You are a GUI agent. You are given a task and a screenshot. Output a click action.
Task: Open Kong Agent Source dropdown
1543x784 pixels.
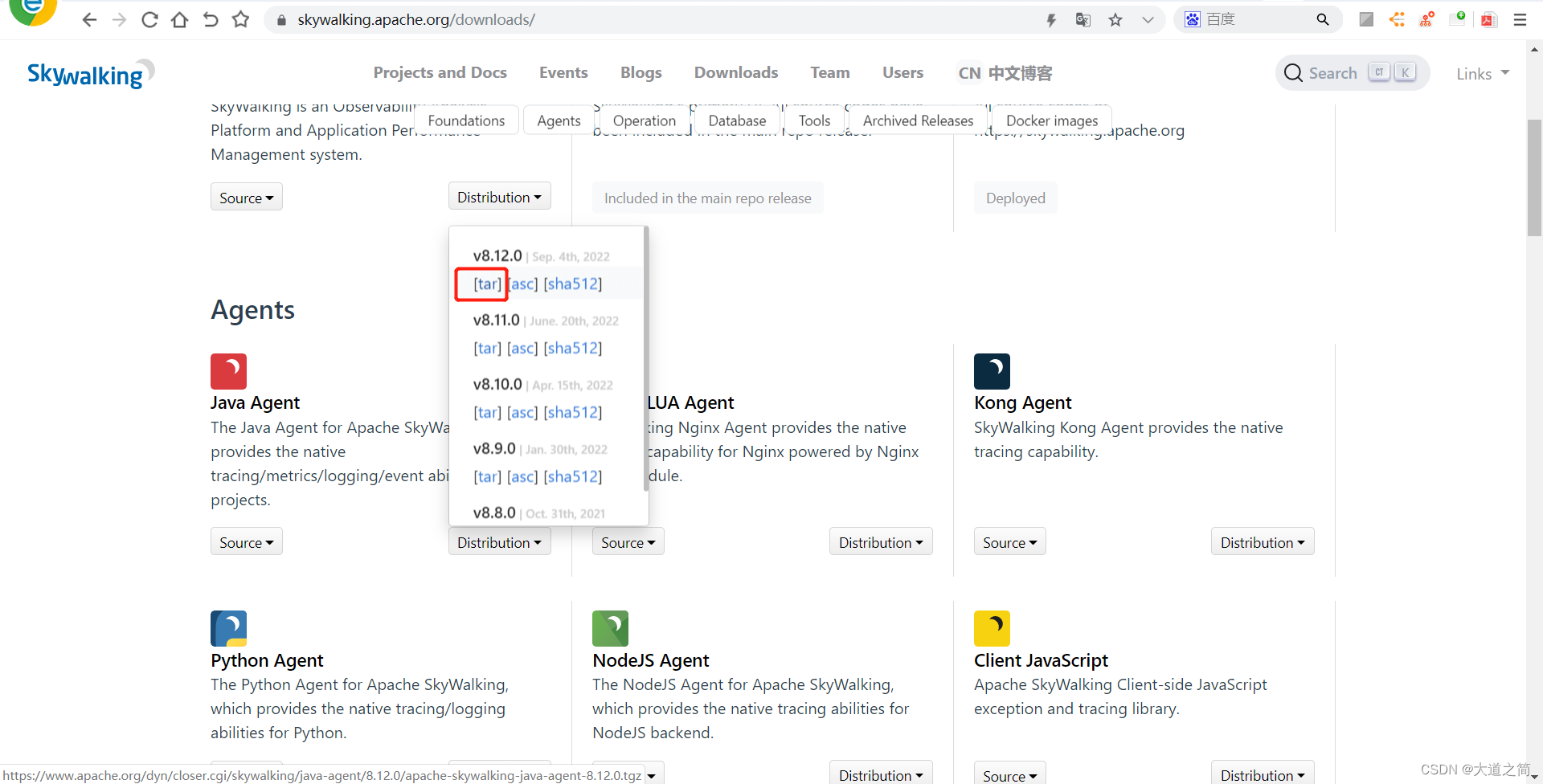[x=1009, y=542]
